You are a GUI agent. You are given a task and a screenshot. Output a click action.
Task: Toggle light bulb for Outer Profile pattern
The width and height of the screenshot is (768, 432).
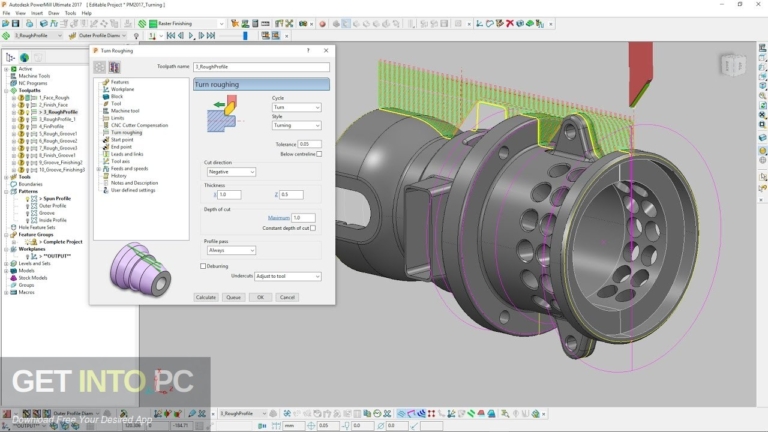(27, 206)
